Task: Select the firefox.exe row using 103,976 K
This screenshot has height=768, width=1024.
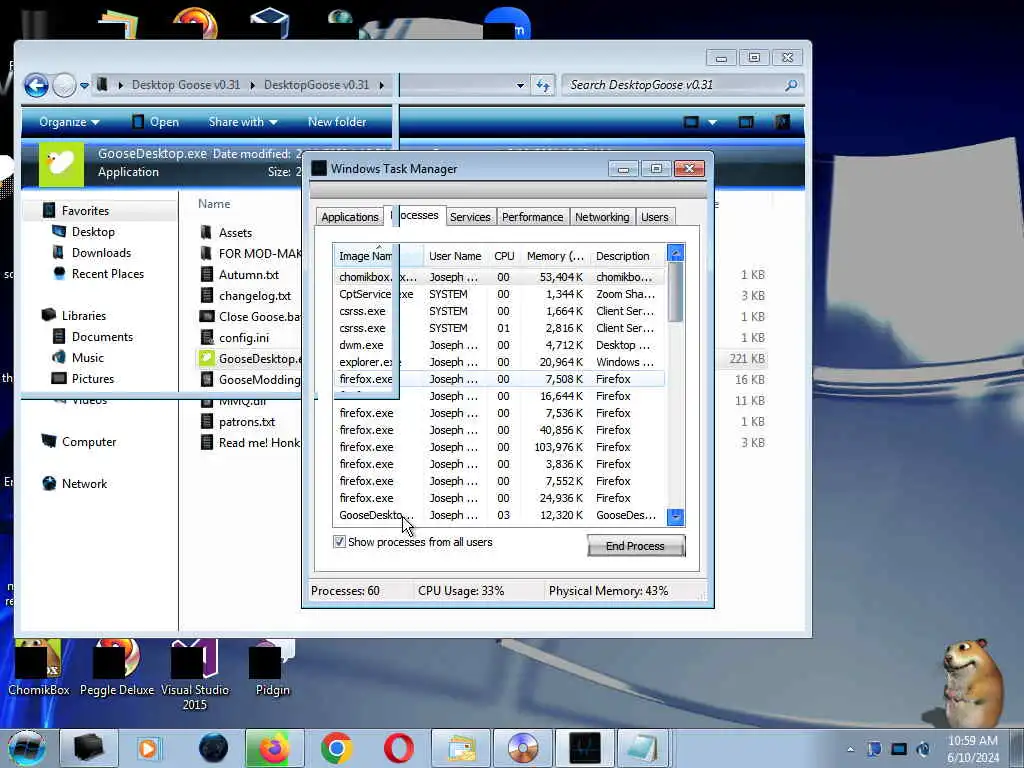Action: [499, 447]
